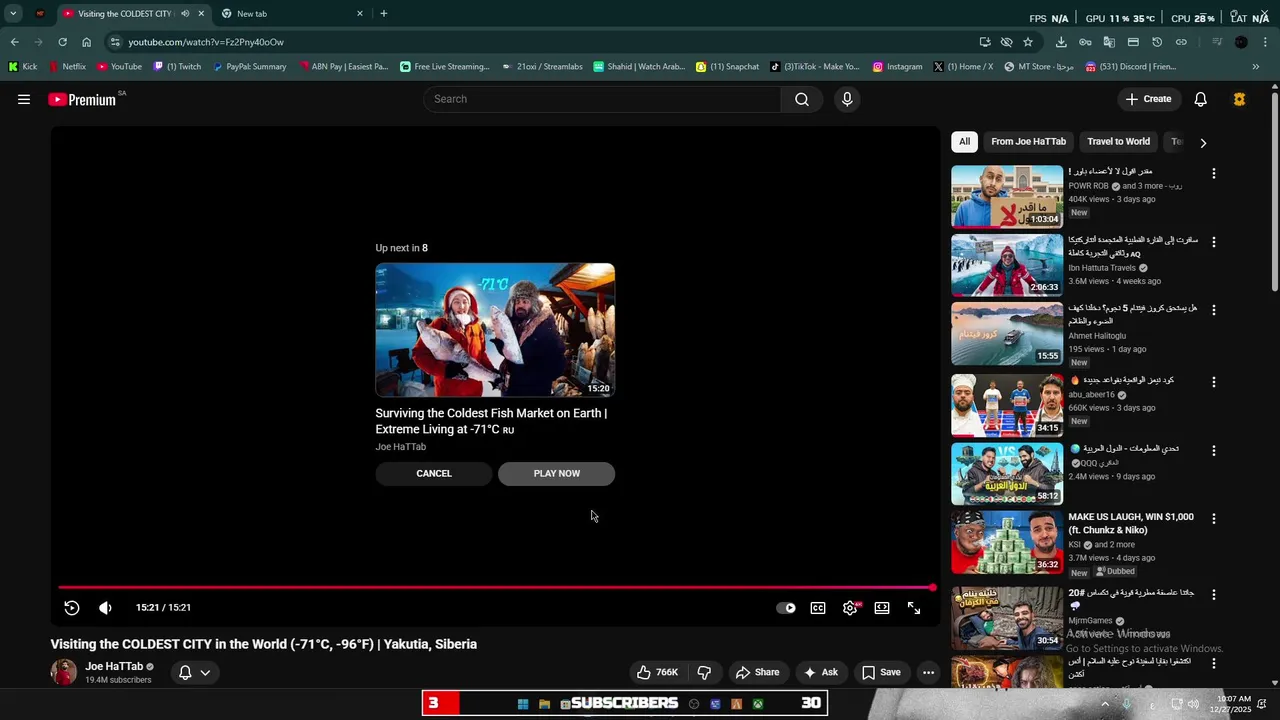This screenshot has height=720, width=1280.
Task: Open the Xbox app in taskbar
Action: [x=758, y=704]
